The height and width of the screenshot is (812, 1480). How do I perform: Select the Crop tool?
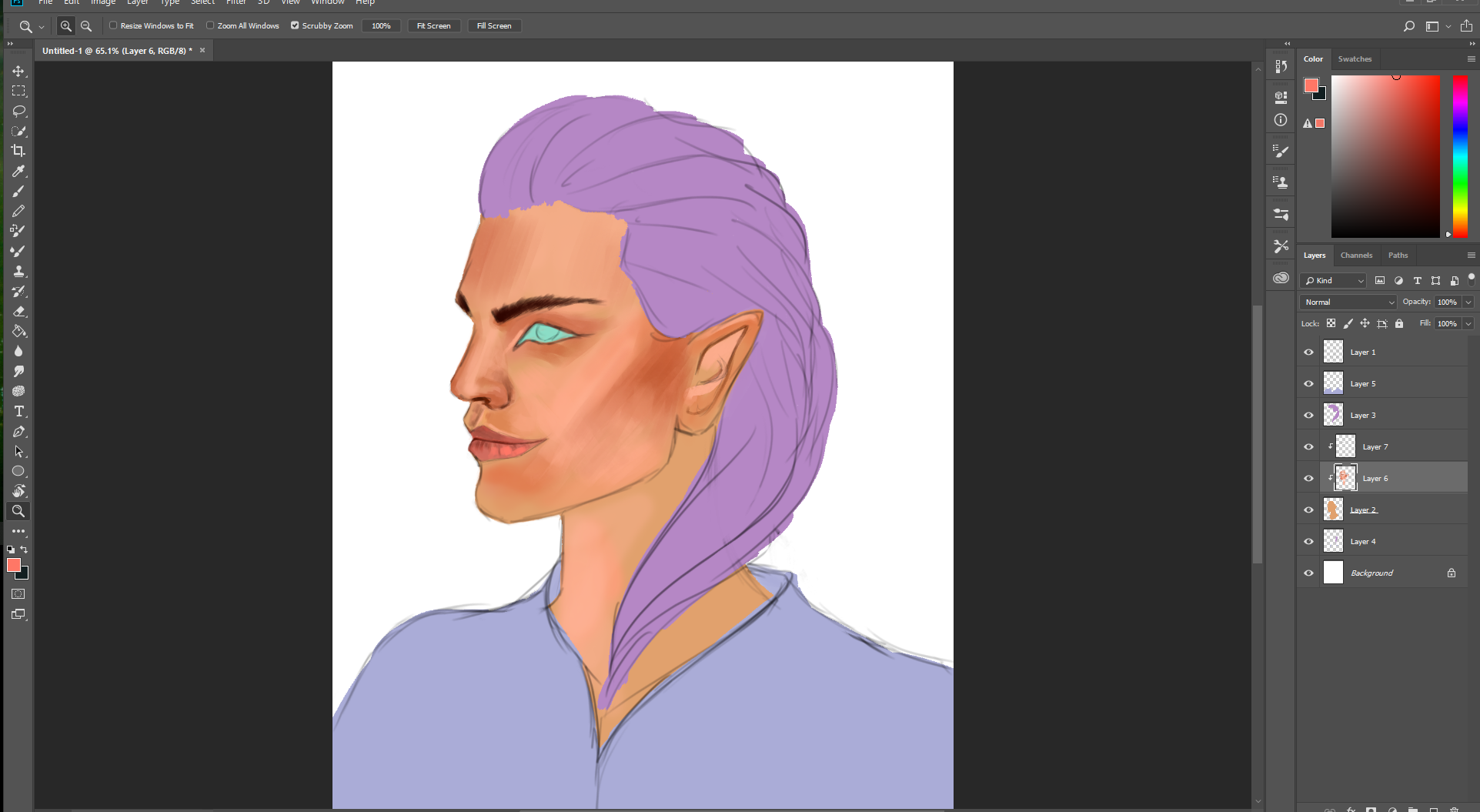[18, 151]
